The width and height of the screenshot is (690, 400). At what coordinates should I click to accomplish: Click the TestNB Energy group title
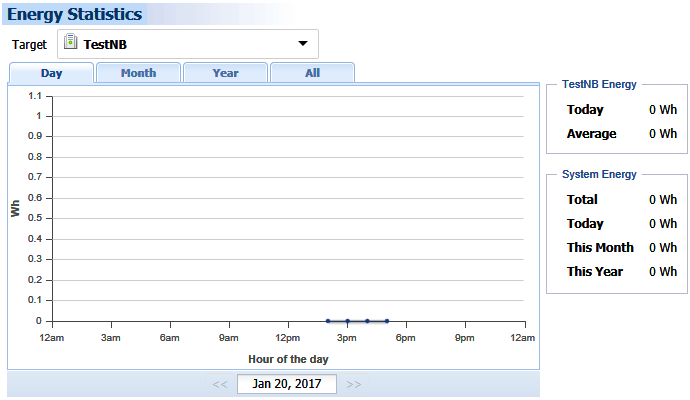point(599,84)
